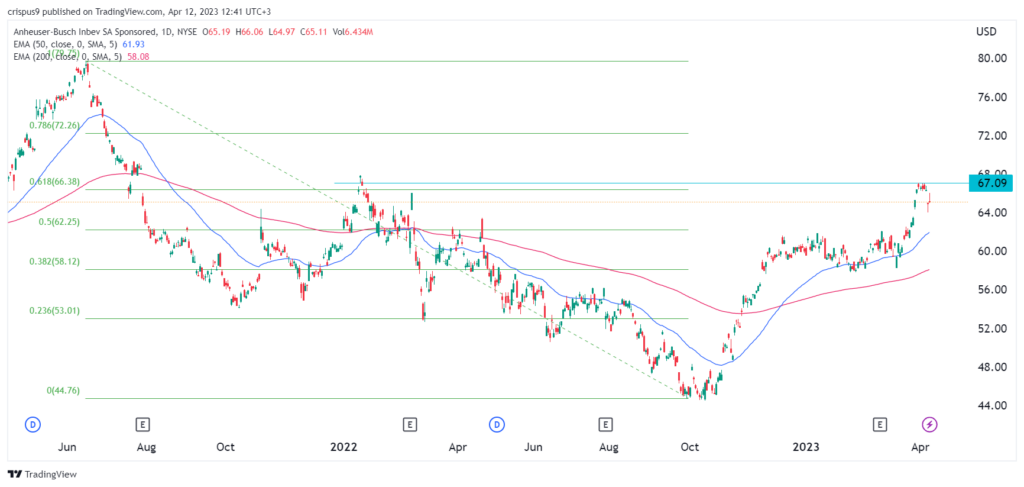
Task: Click the open value 'O65.19'
Action: (215, 31)
